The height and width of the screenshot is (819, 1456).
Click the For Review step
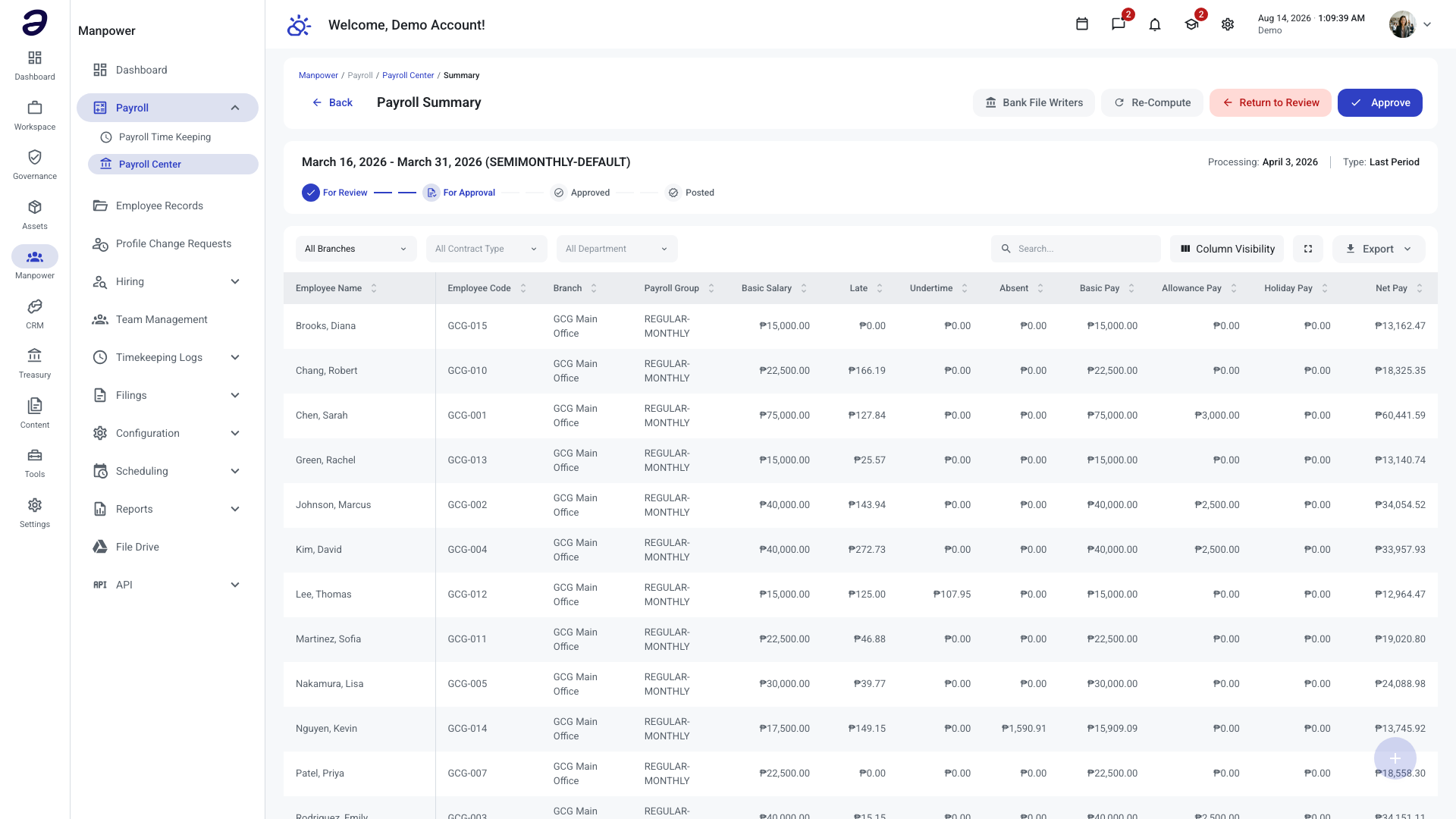[335, 193]
